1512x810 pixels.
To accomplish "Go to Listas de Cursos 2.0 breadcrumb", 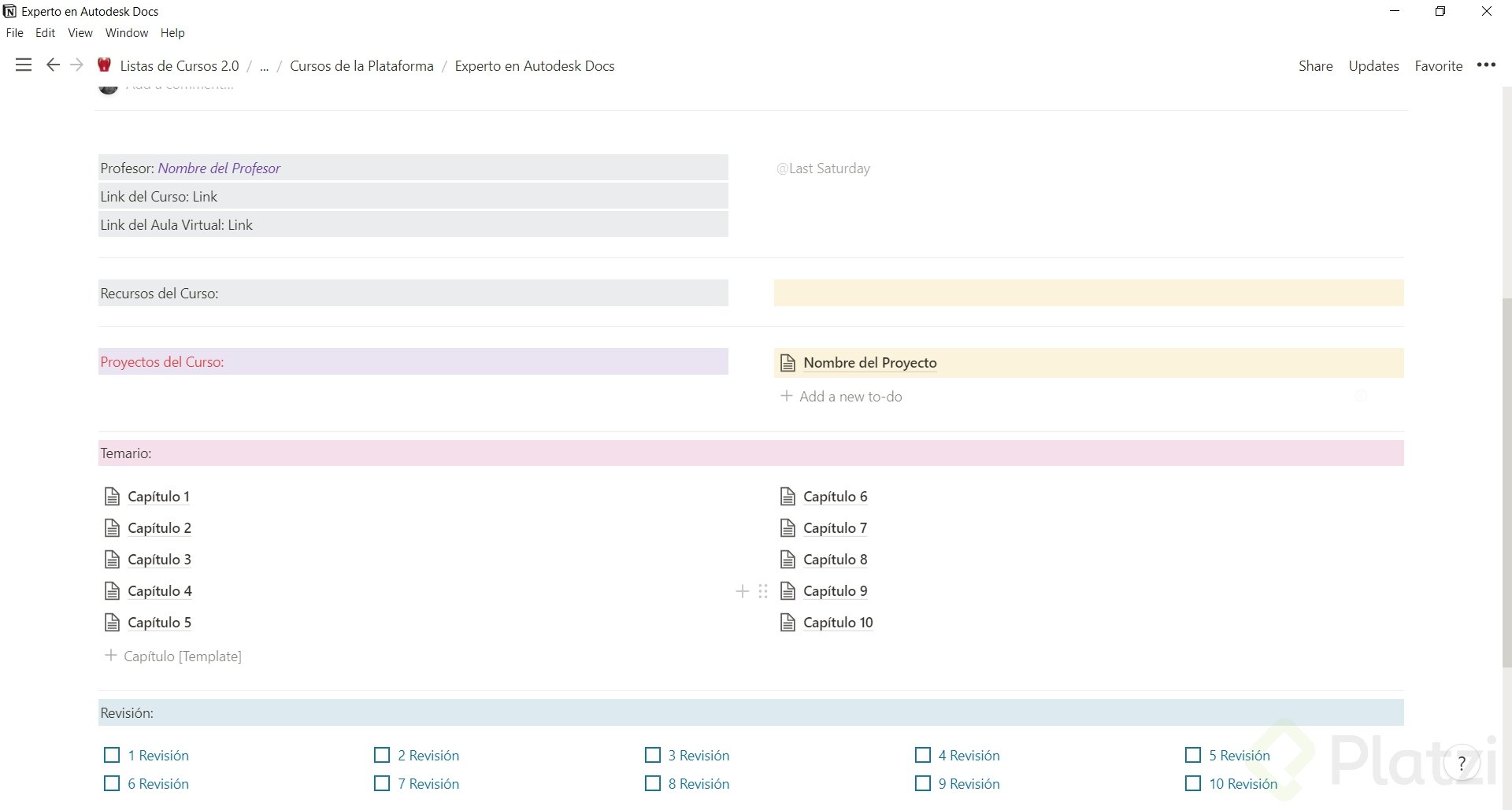I will point(180,66).
